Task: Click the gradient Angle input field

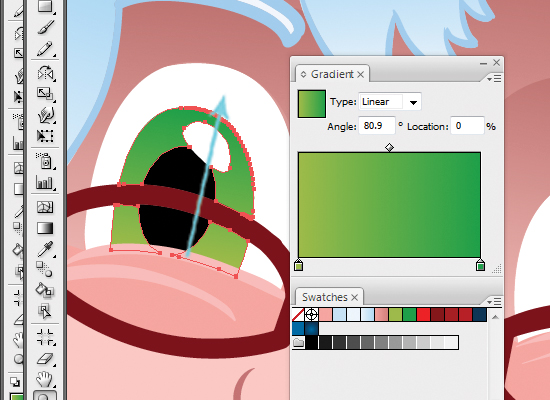Action: click(377, 126)
